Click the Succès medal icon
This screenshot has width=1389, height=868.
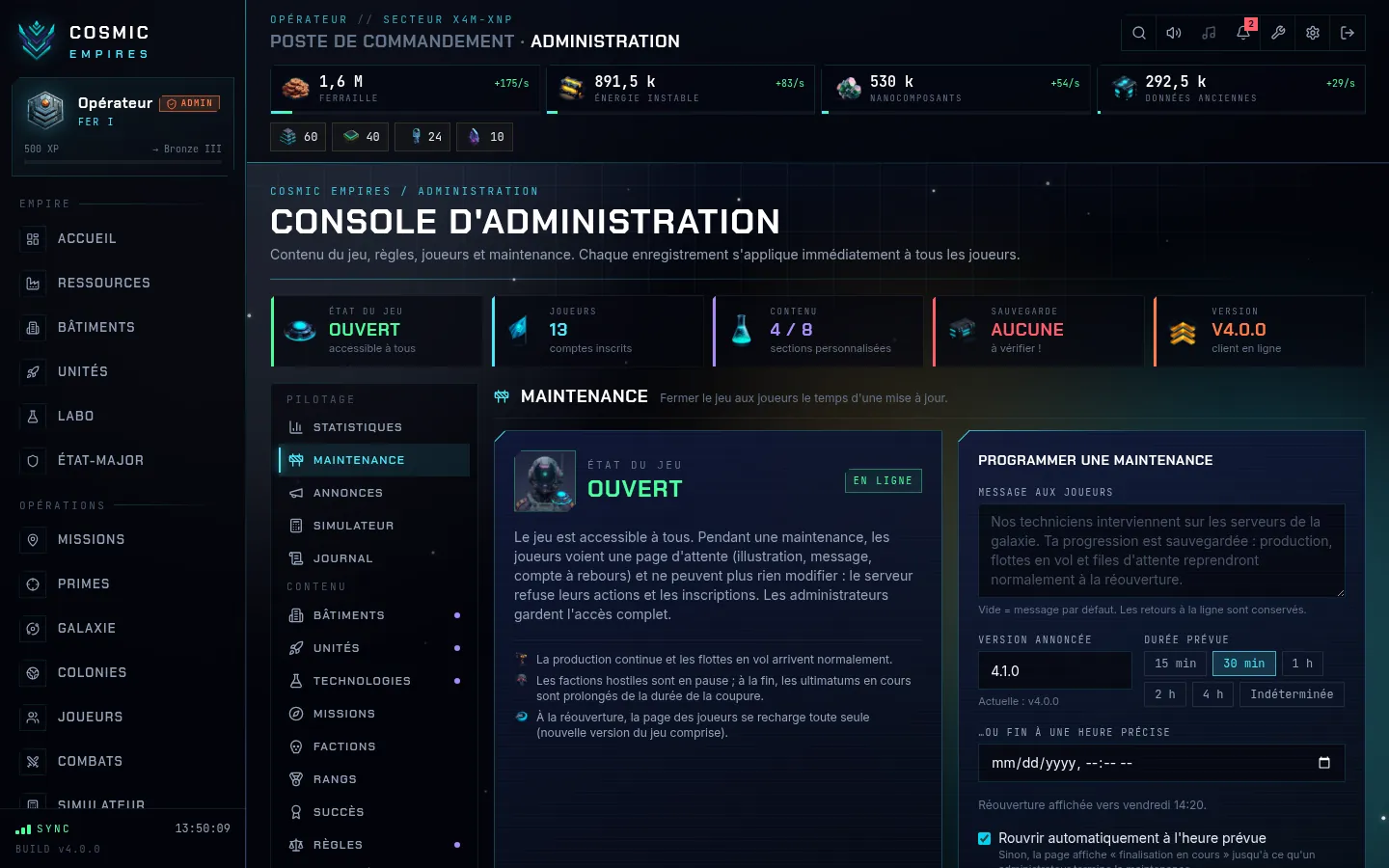pos(296,812)
